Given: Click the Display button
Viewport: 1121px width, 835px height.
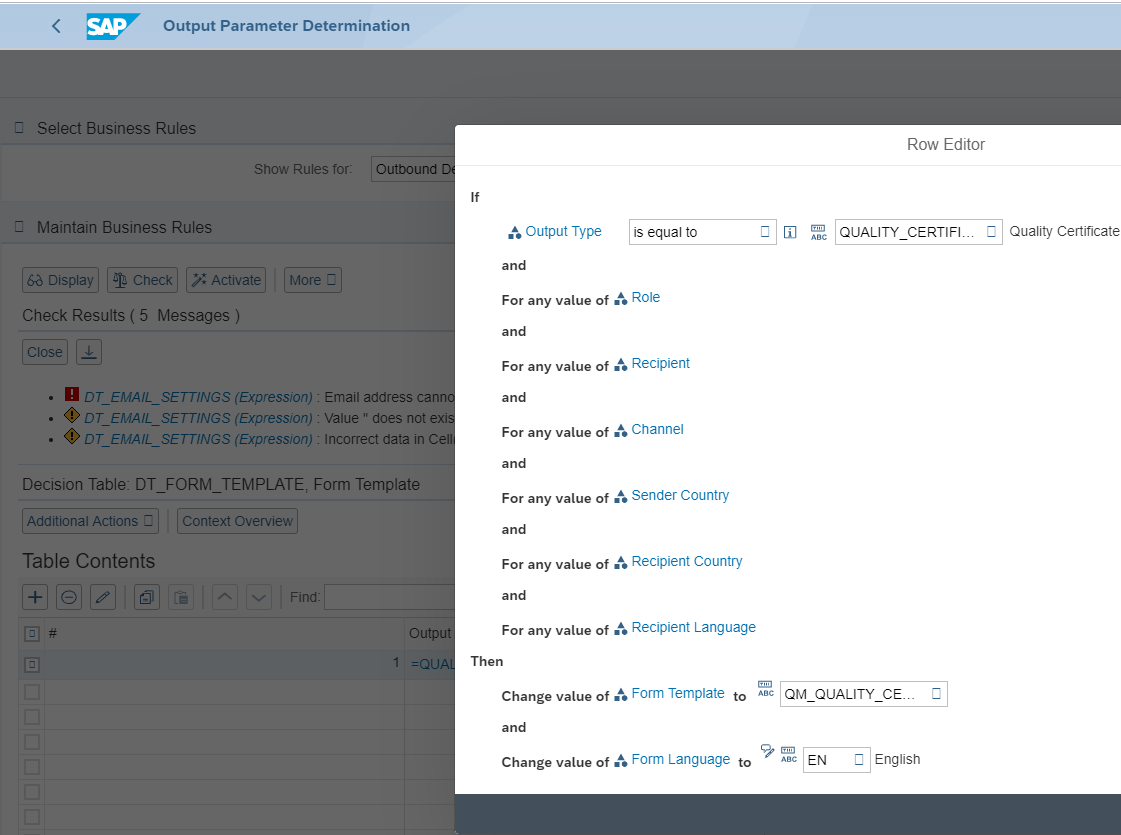Looking at the screenshot, I should pos(60,280).
